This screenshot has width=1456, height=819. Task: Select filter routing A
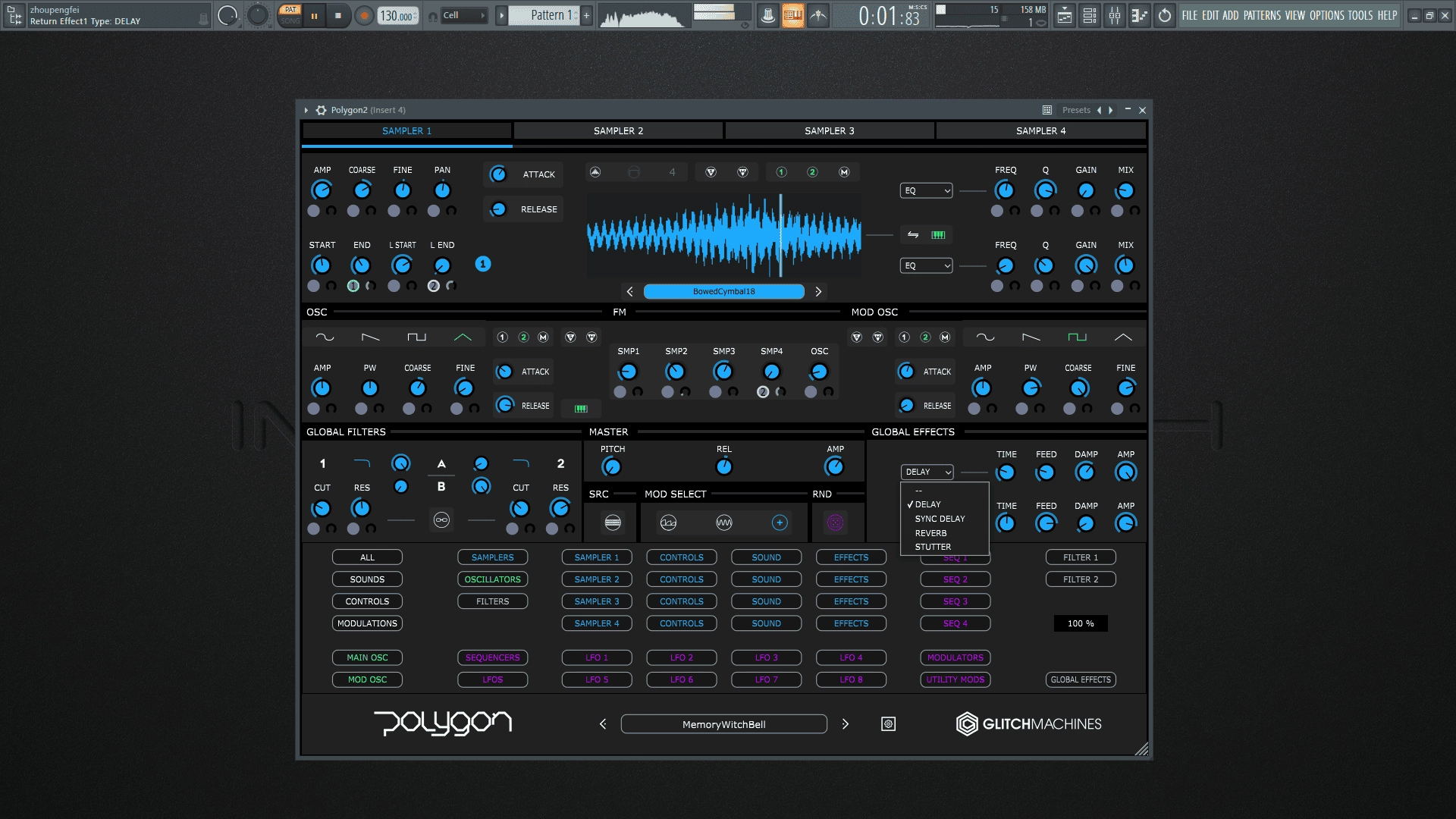(x=441, y=464)
